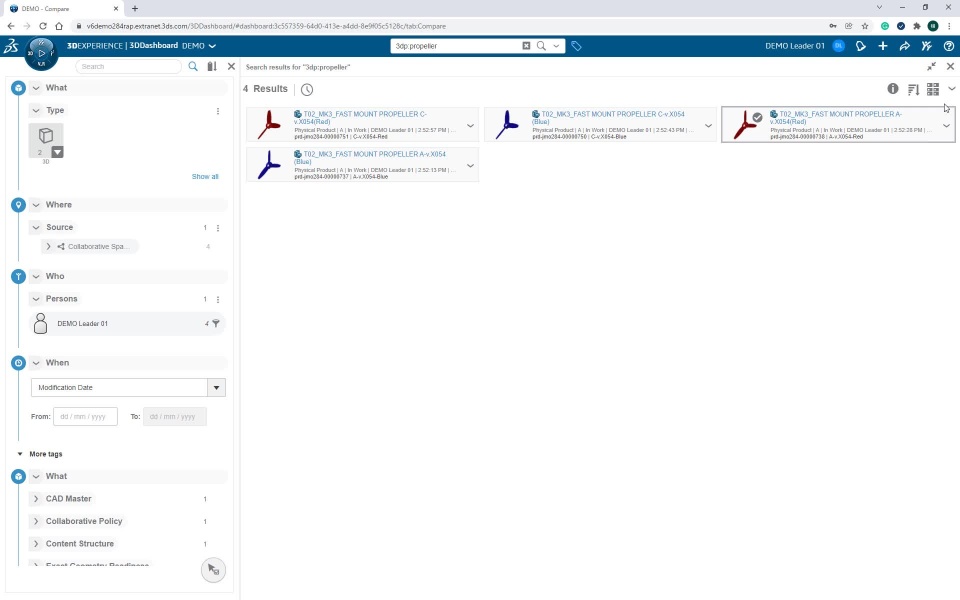
Task: Click the 3DS logo icon
Action: pos(11,46)
